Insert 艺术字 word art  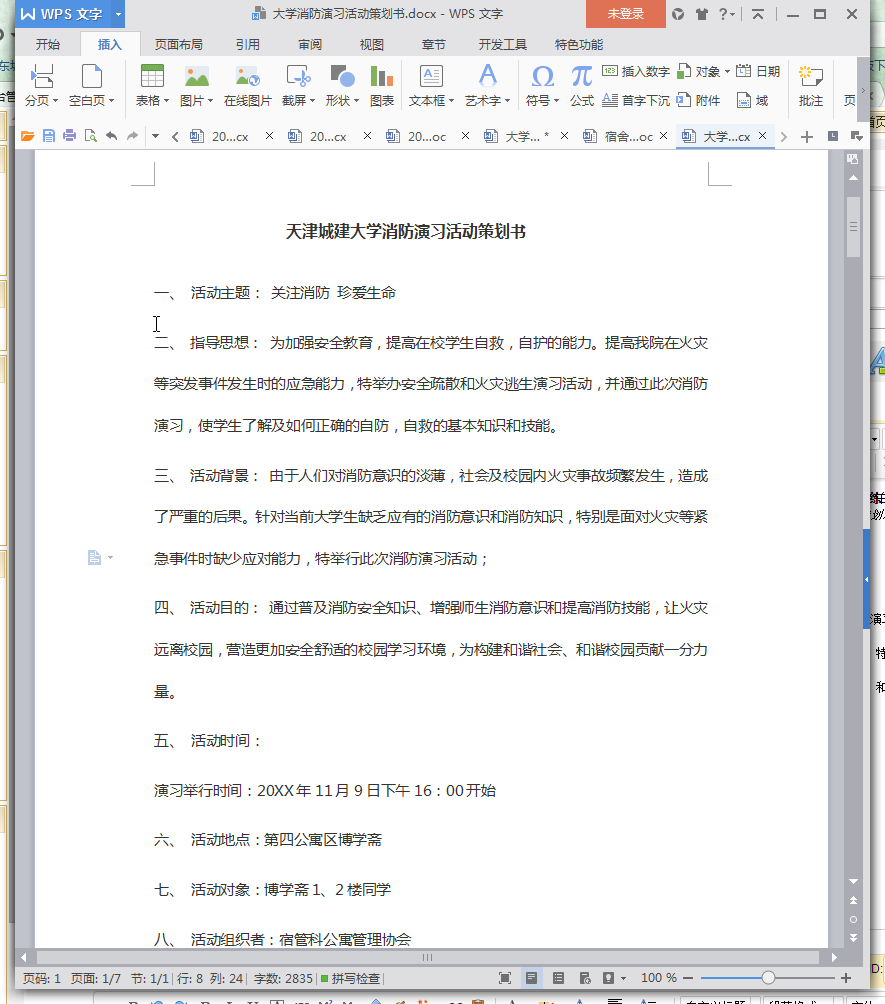pyautogui.click(x=487, y=85)
